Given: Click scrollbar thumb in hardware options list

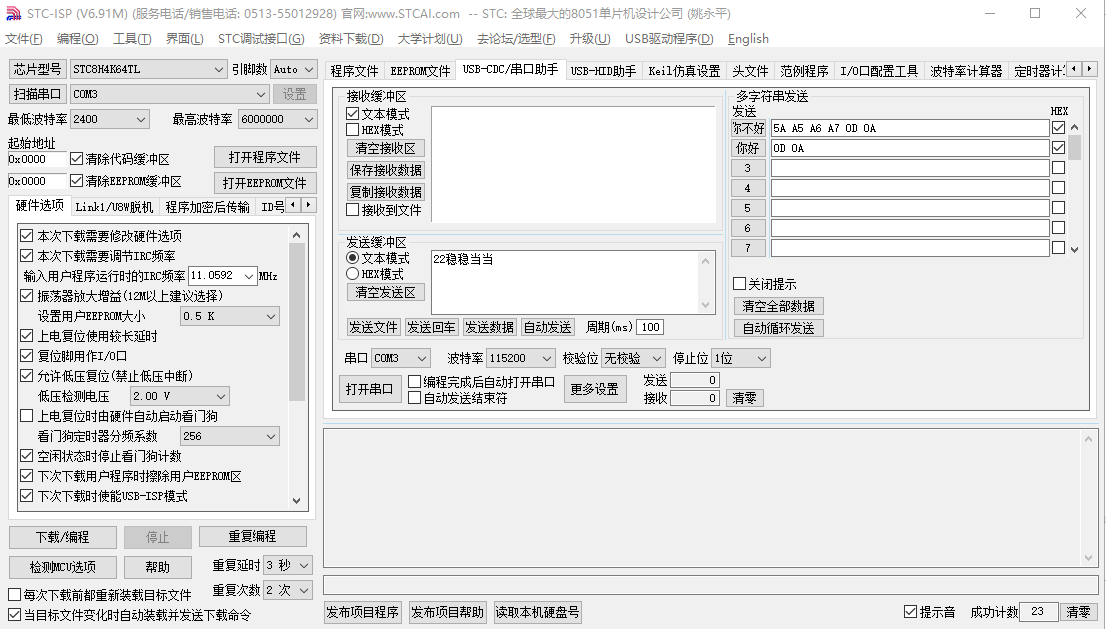Looking at the screenshot, I should [x=297, y=322].
